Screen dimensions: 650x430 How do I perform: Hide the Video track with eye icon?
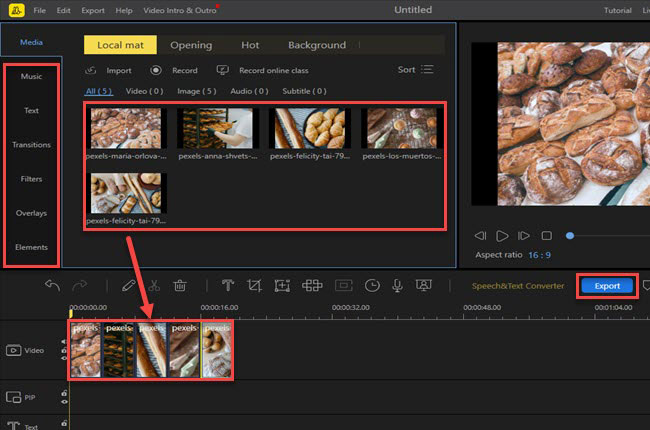[64, 358]
